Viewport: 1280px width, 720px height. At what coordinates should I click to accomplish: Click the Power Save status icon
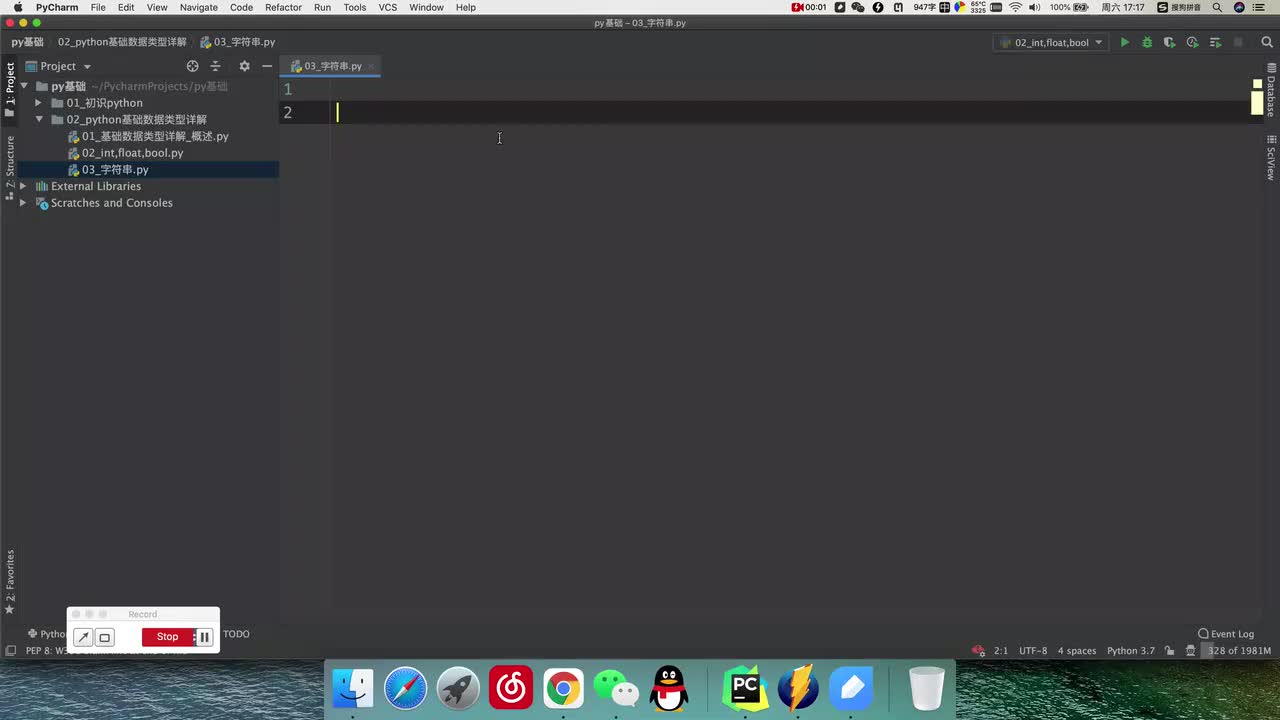[x=978, y=651]
